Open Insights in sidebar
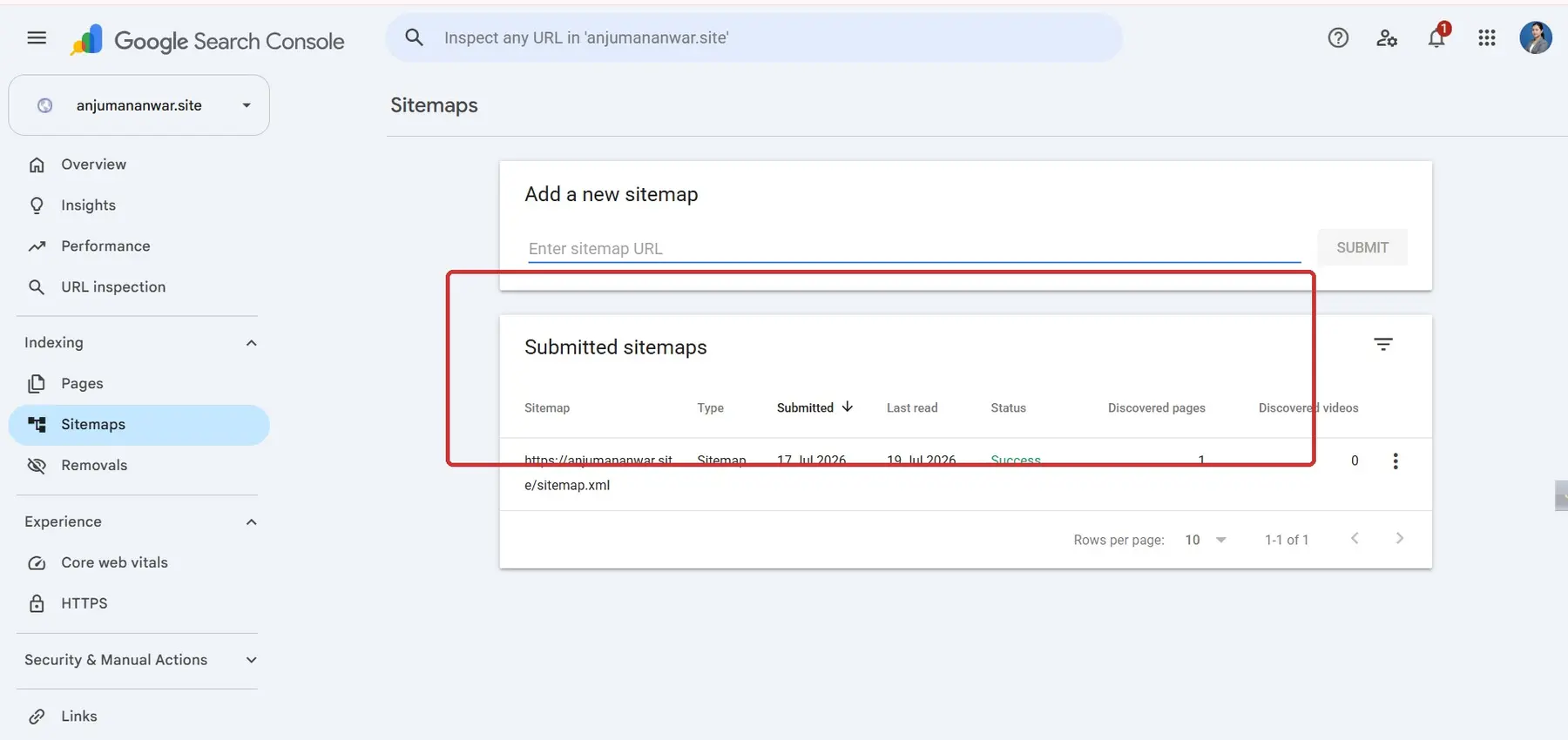 coord(139,205)
